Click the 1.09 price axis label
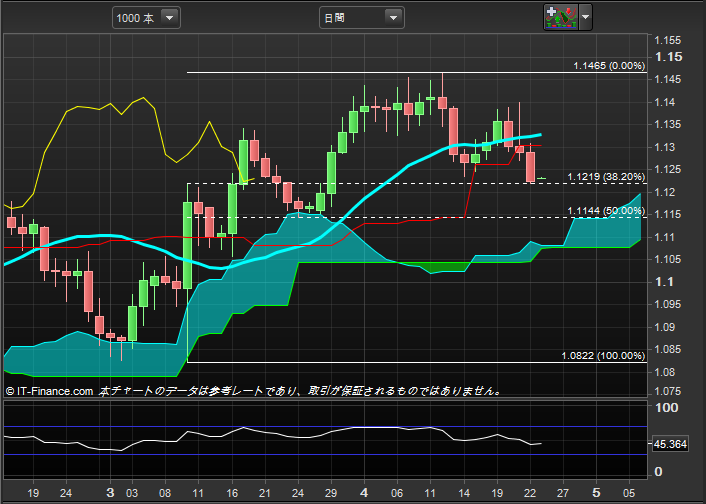The width and height of the screenshot is (706, 504). (665, 327)
